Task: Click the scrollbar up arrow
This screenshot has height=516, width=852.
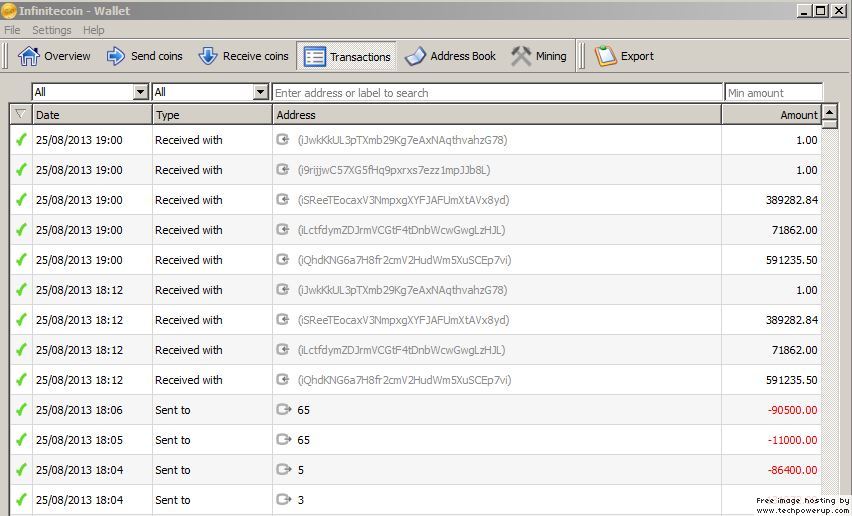Action: pyautogui.click(x=829, y=113)
